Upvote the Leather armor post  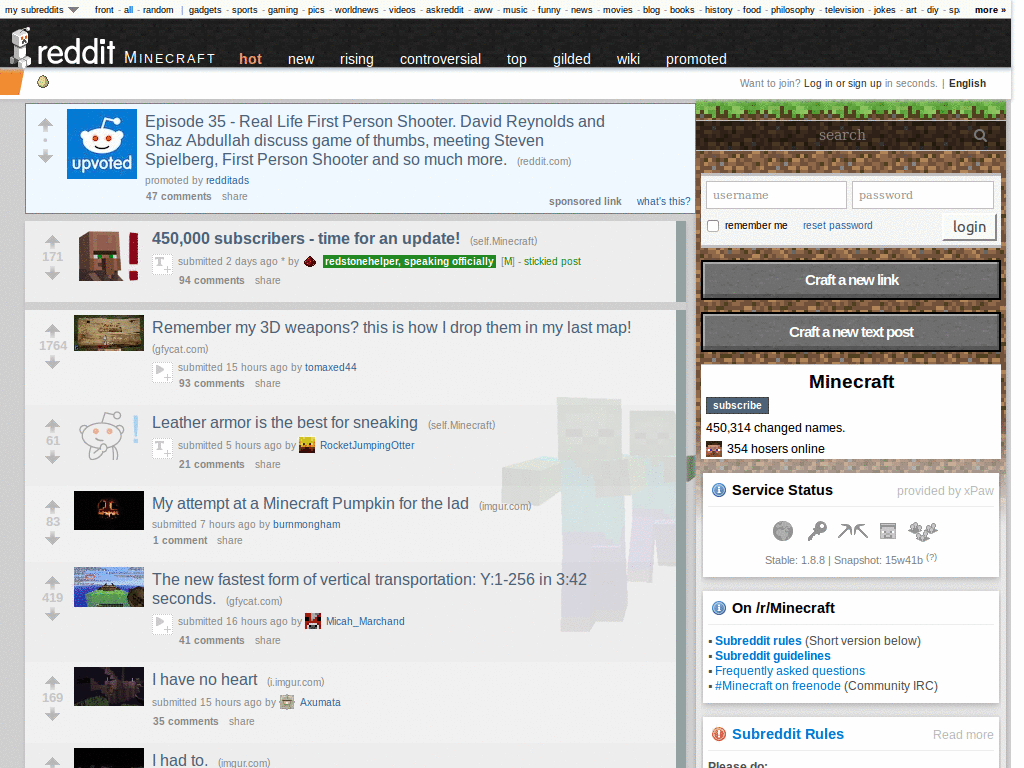point(52,425)
